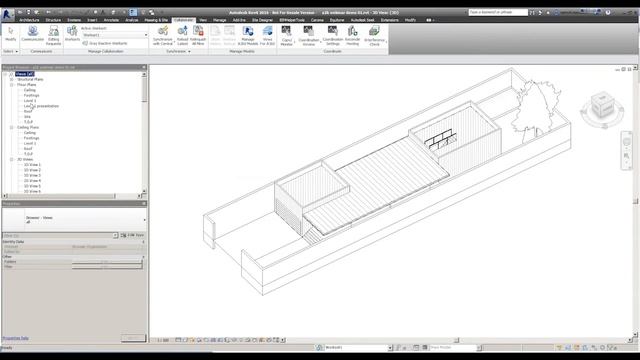The image size is (640, 360).
Task: Select Site under Floor Plans
Action: 27,117
